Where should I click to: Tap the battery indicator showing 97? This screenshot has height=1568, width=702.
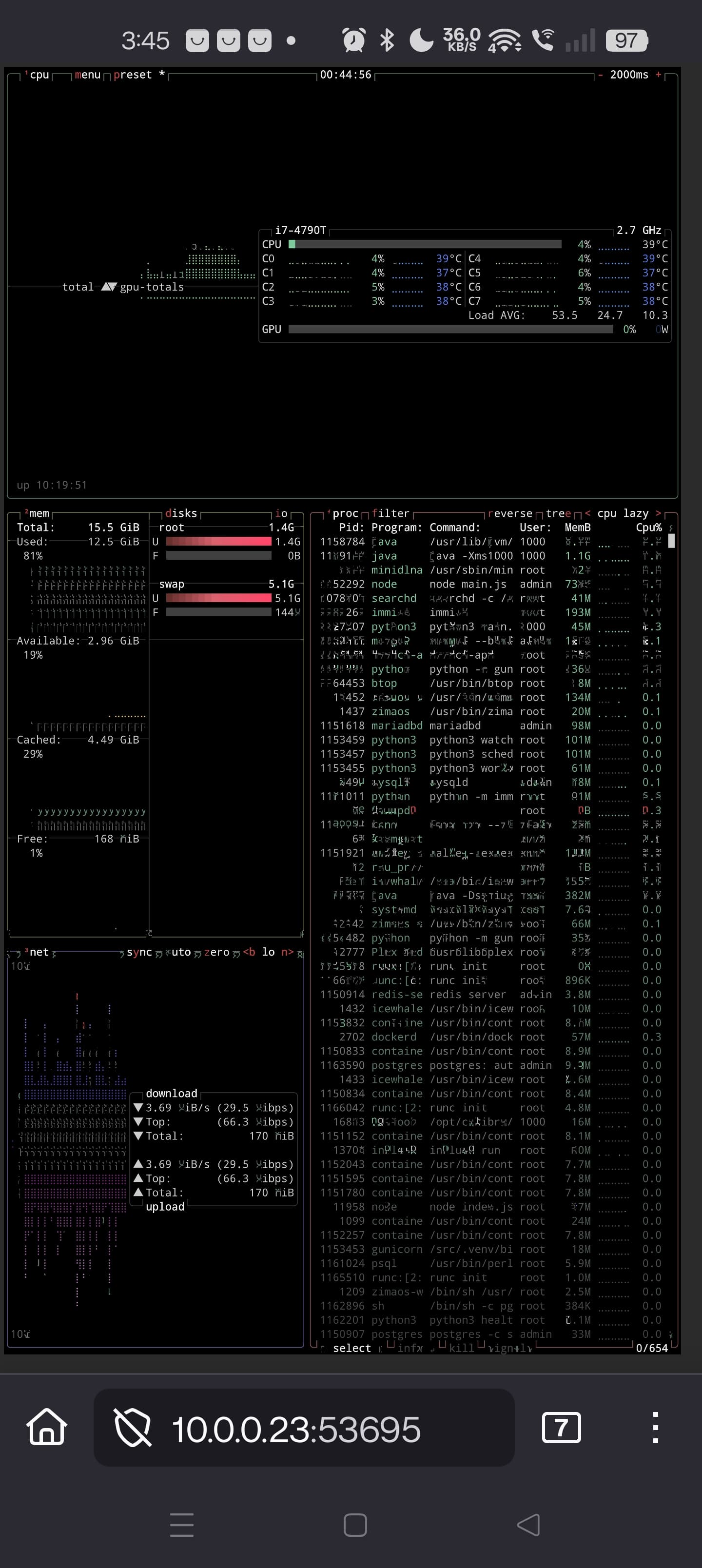point(626,41)
